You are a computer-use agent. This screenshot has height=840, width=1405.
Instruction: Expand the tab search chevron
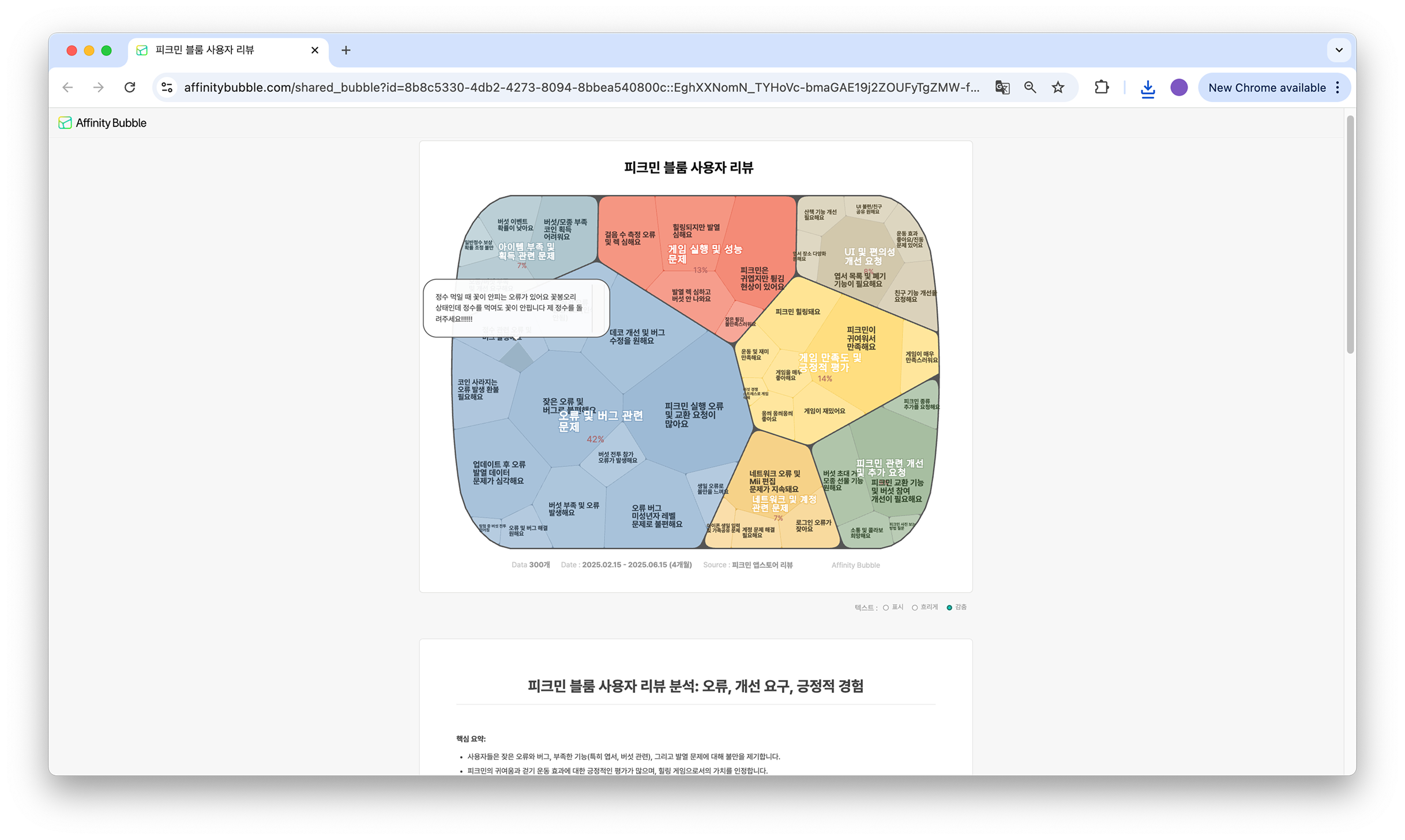[1339, 50]
